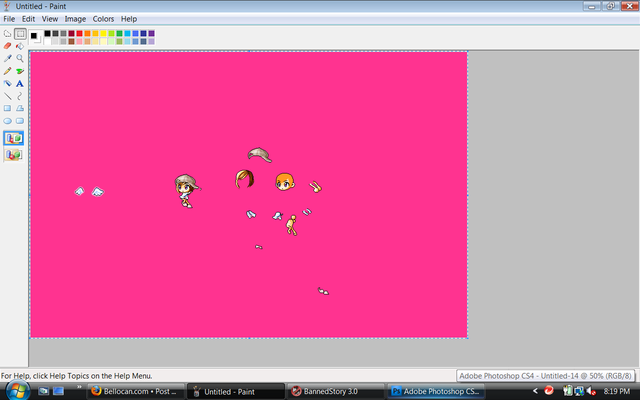The image size is (640, 400).
Task: Select the Polygon shape tool
Action: point(20,108)
